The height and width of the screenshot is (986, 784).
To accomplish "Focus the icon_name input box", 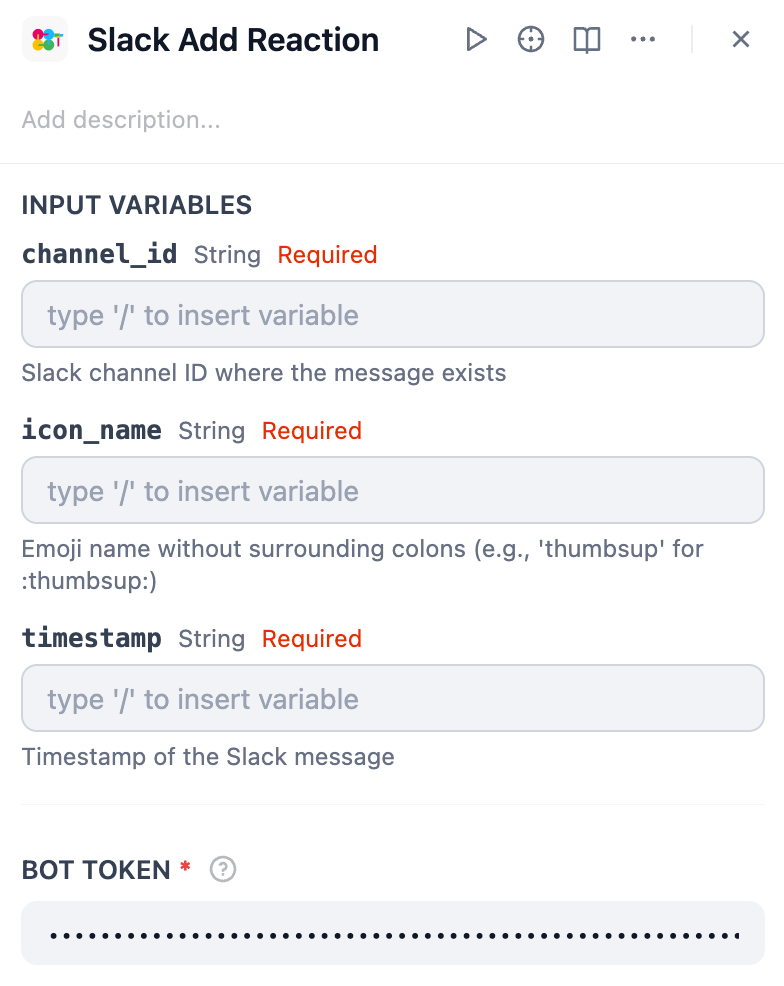I will [392, 491].
